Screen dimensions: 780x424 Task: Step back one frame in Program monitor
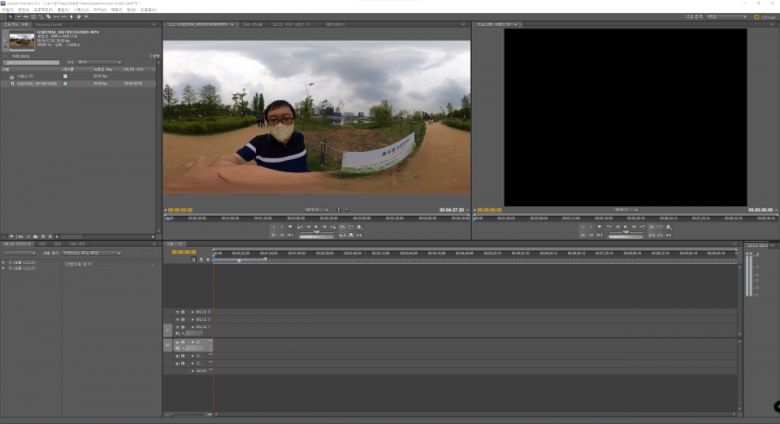[x=618, y=227]
